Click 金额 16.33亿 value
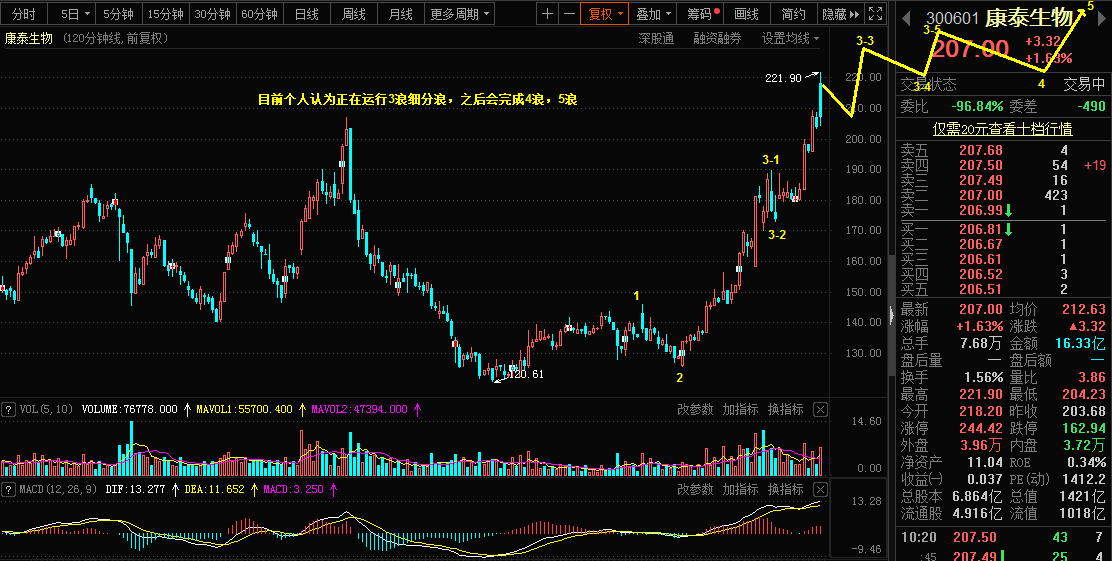 click(x=1079, y=343)
